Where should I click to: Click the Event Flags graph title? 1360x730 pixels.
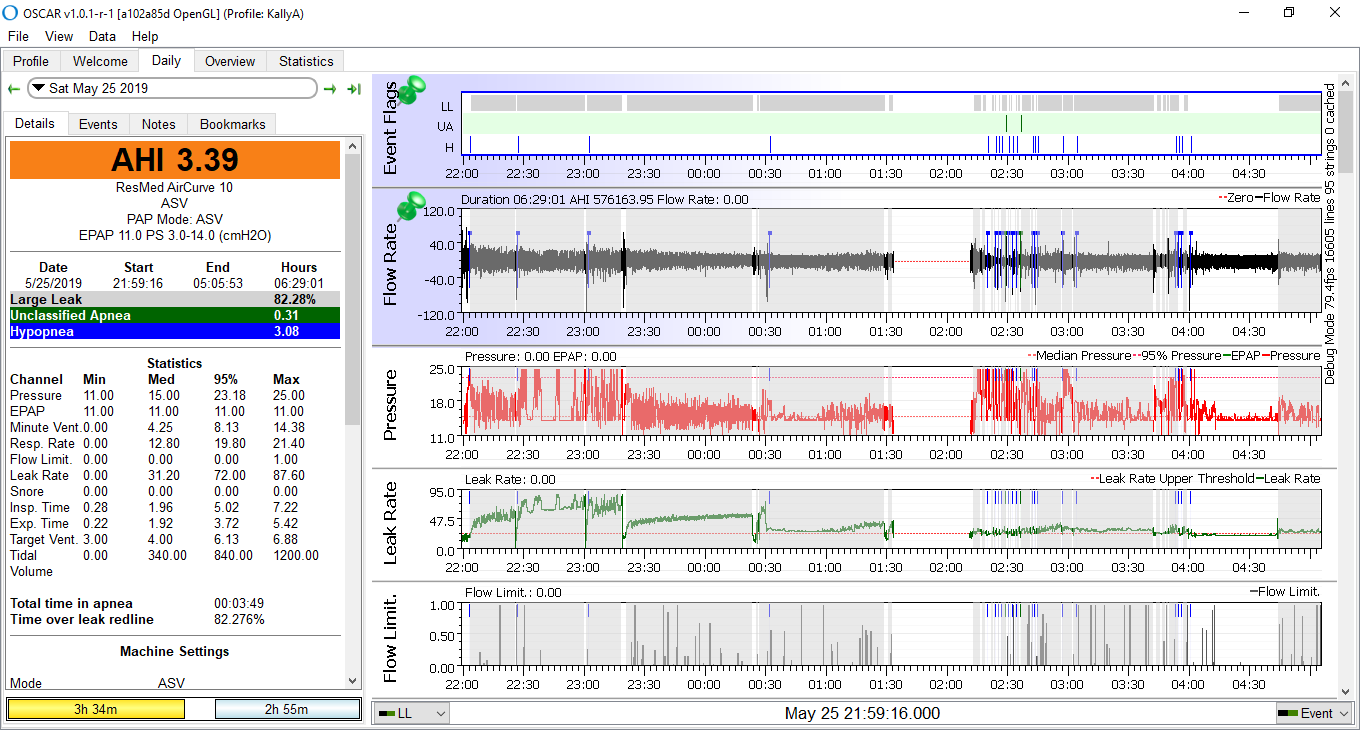390,128
